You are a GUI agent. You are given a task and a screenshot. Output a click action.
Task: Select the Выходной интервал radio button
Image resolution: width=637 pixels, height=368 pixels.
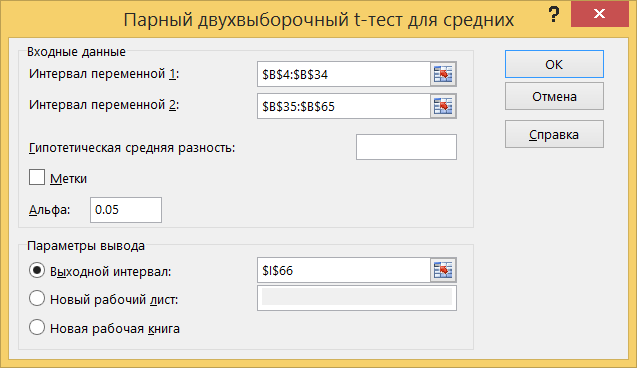[37, 270]
